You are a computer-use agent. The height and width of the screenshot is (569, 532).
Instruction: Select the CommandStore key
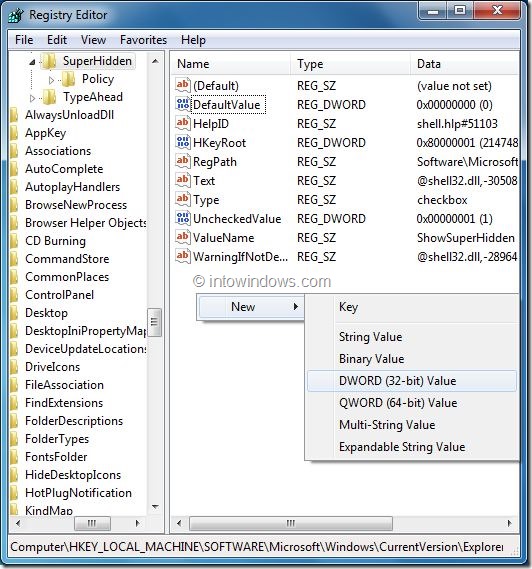click(67, 259)
